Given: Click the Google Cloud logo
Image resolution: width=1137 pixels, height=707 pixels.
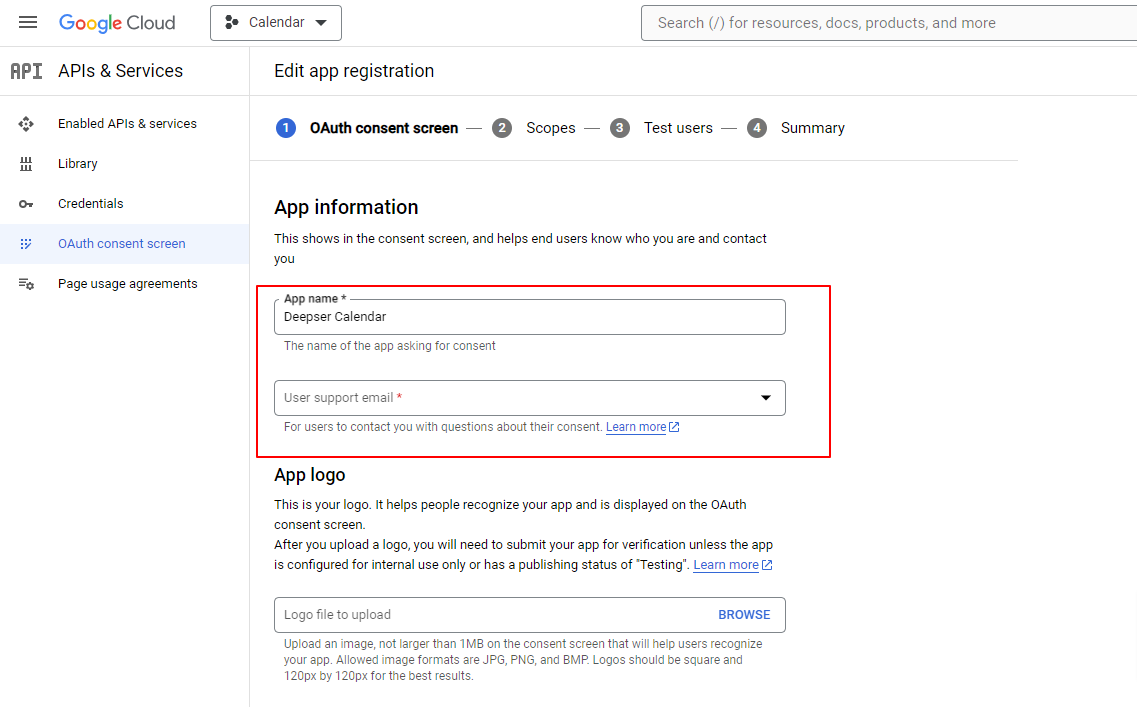Looking at the screenshot, I should tap(117, 22).
